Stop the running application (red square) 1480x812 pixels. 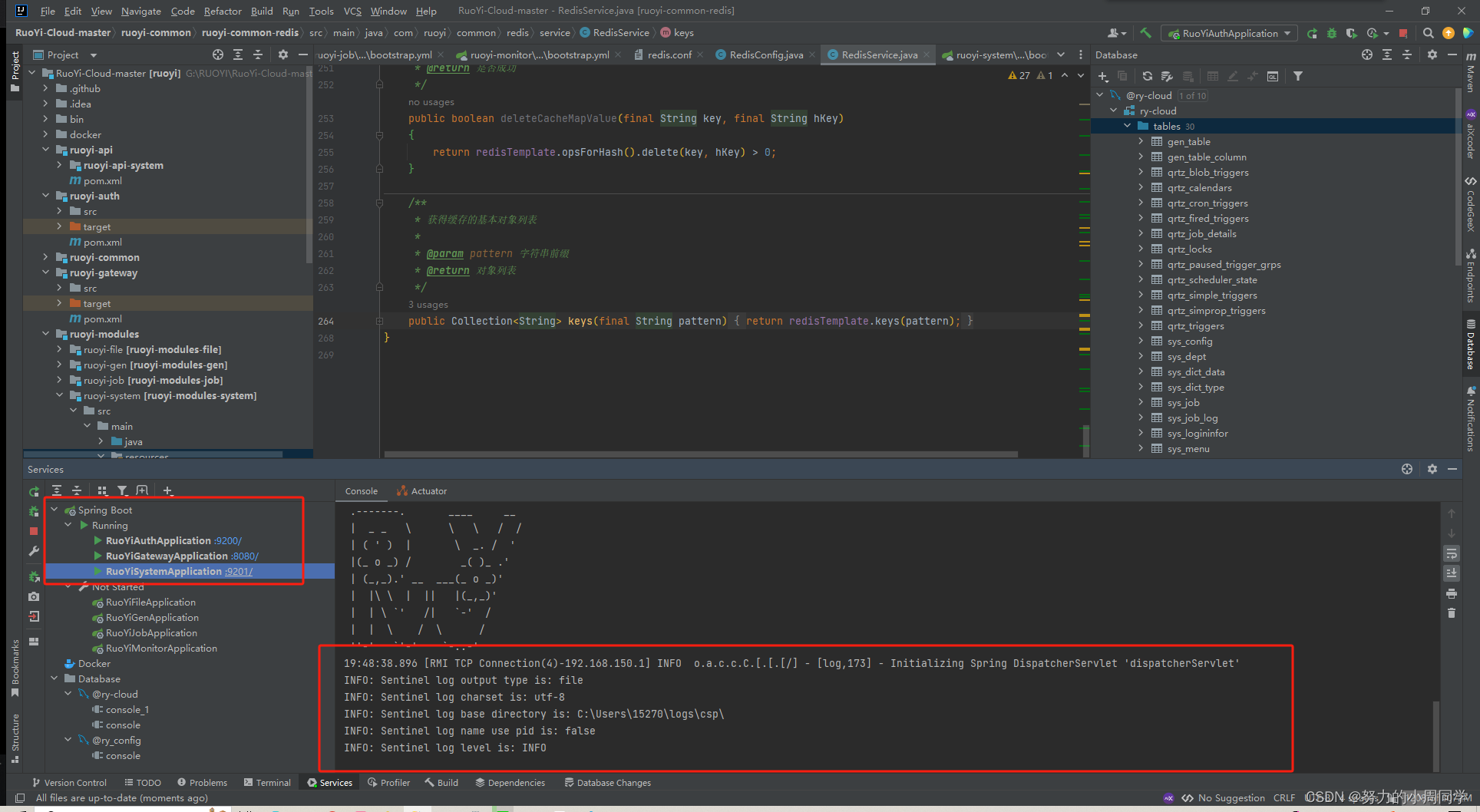coord(1403,33)
